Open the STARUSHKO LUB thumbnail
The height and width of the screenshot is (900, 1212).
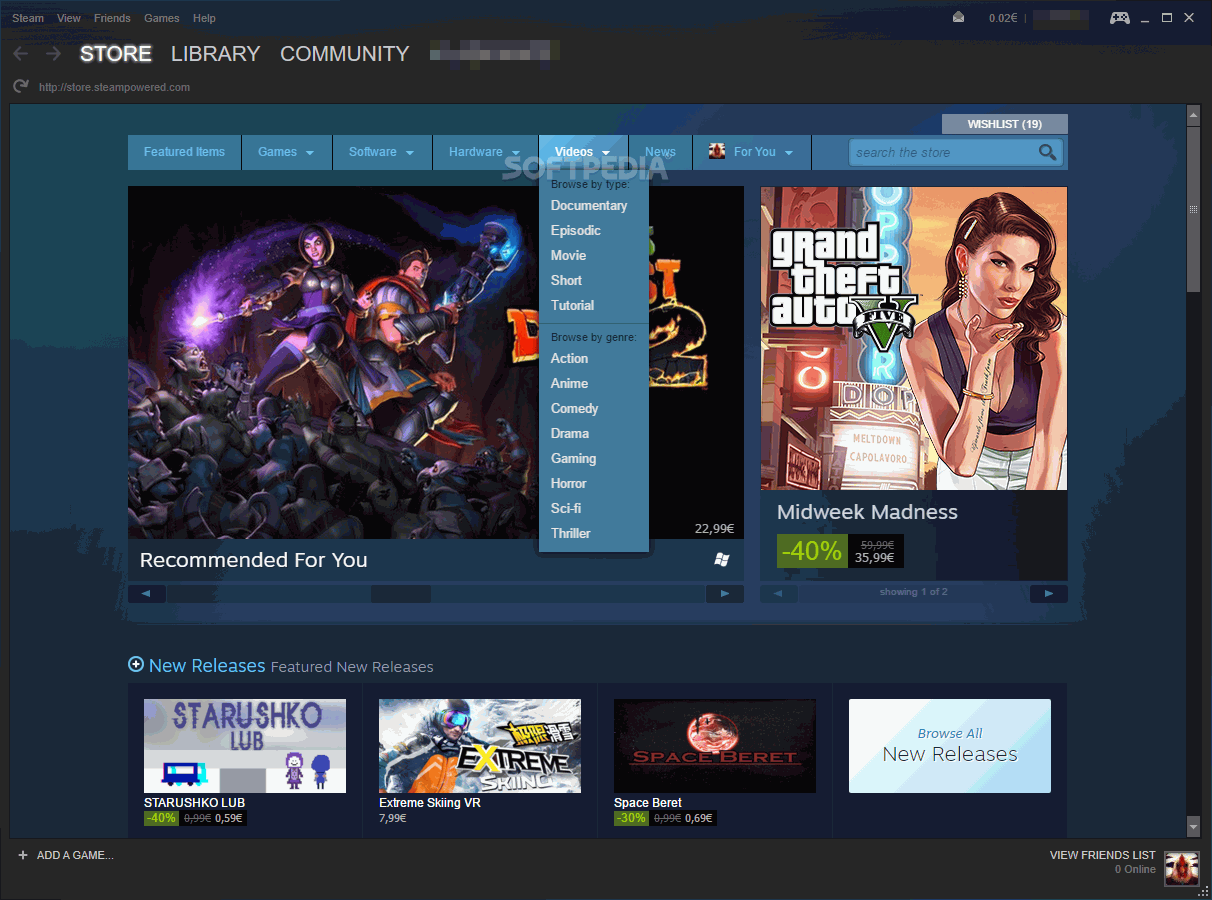tap(245, 746)
